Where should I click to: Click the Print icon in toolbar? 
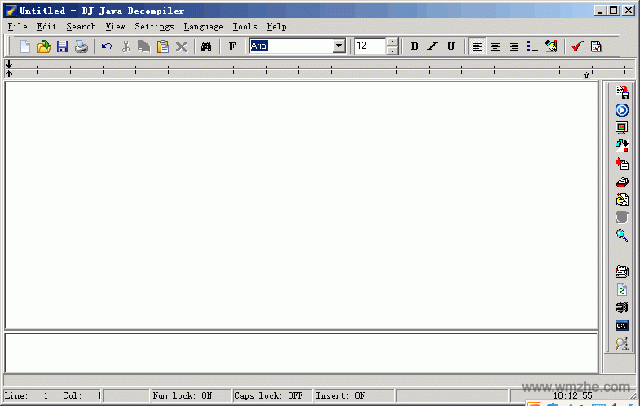[81, 47]
